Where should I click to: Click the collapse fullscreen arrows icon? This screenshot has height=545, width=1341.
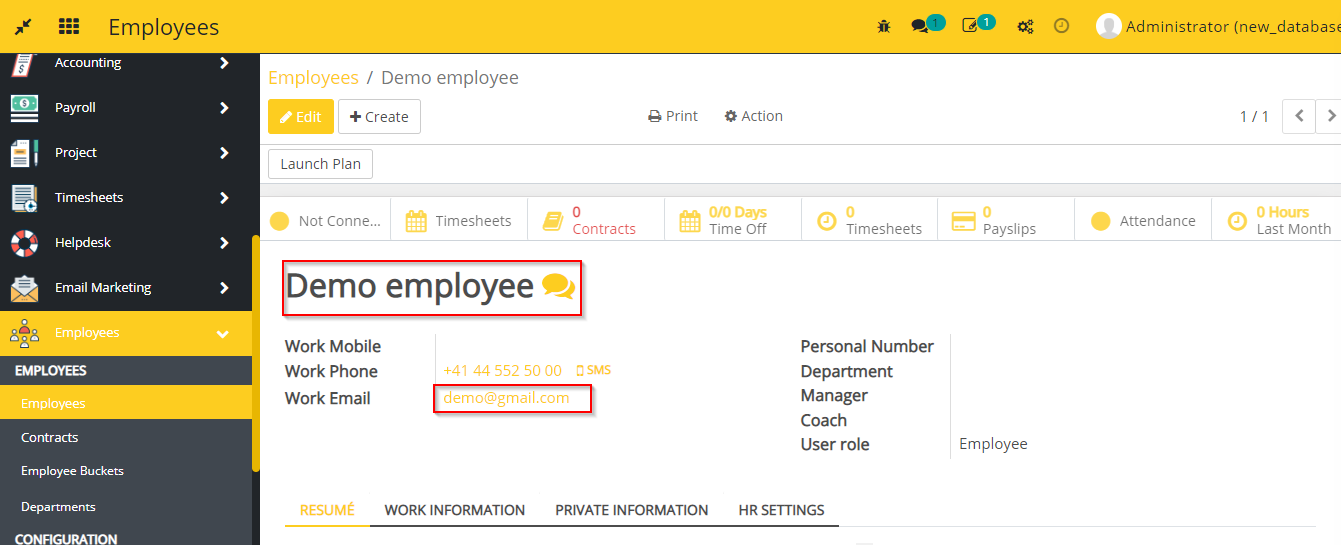coord(23,27)
